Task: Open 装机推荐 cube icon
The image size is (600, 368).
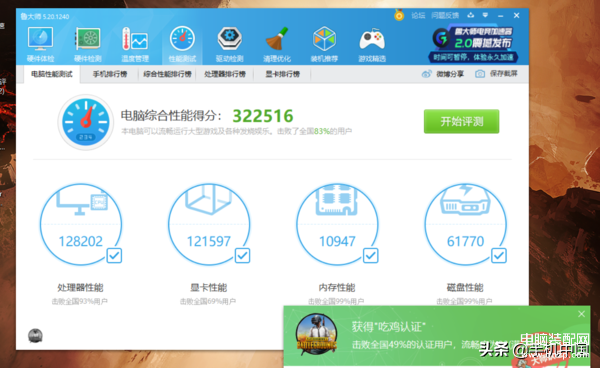Action: 324,39
